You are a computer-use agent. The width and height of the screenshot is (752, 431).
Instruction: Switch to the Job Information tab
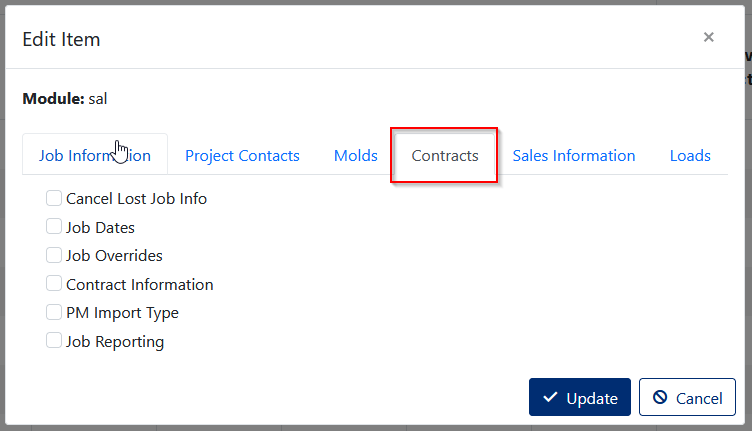(x=95, y=155)
